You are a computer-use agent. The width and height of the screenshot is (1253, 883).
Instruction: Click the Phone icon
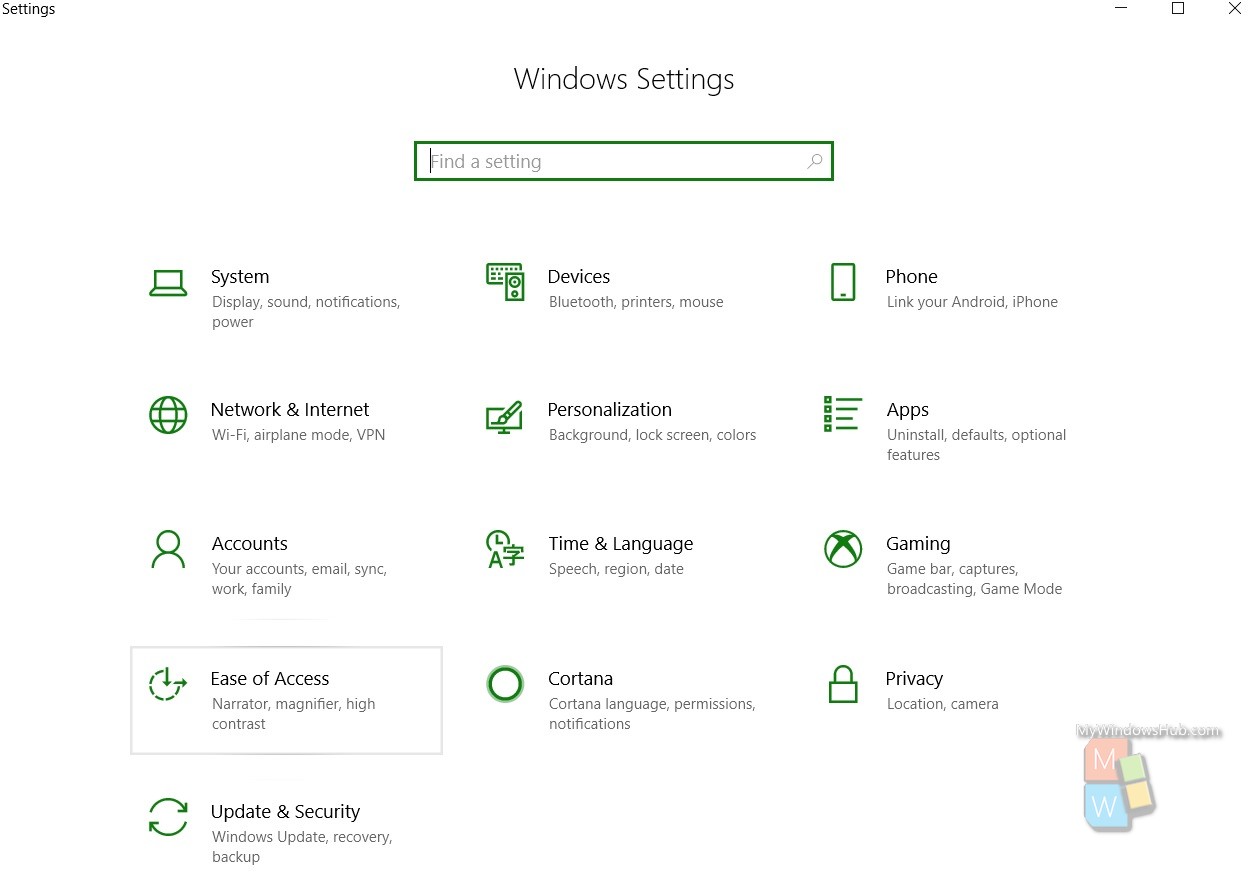[x=843, y=282]
